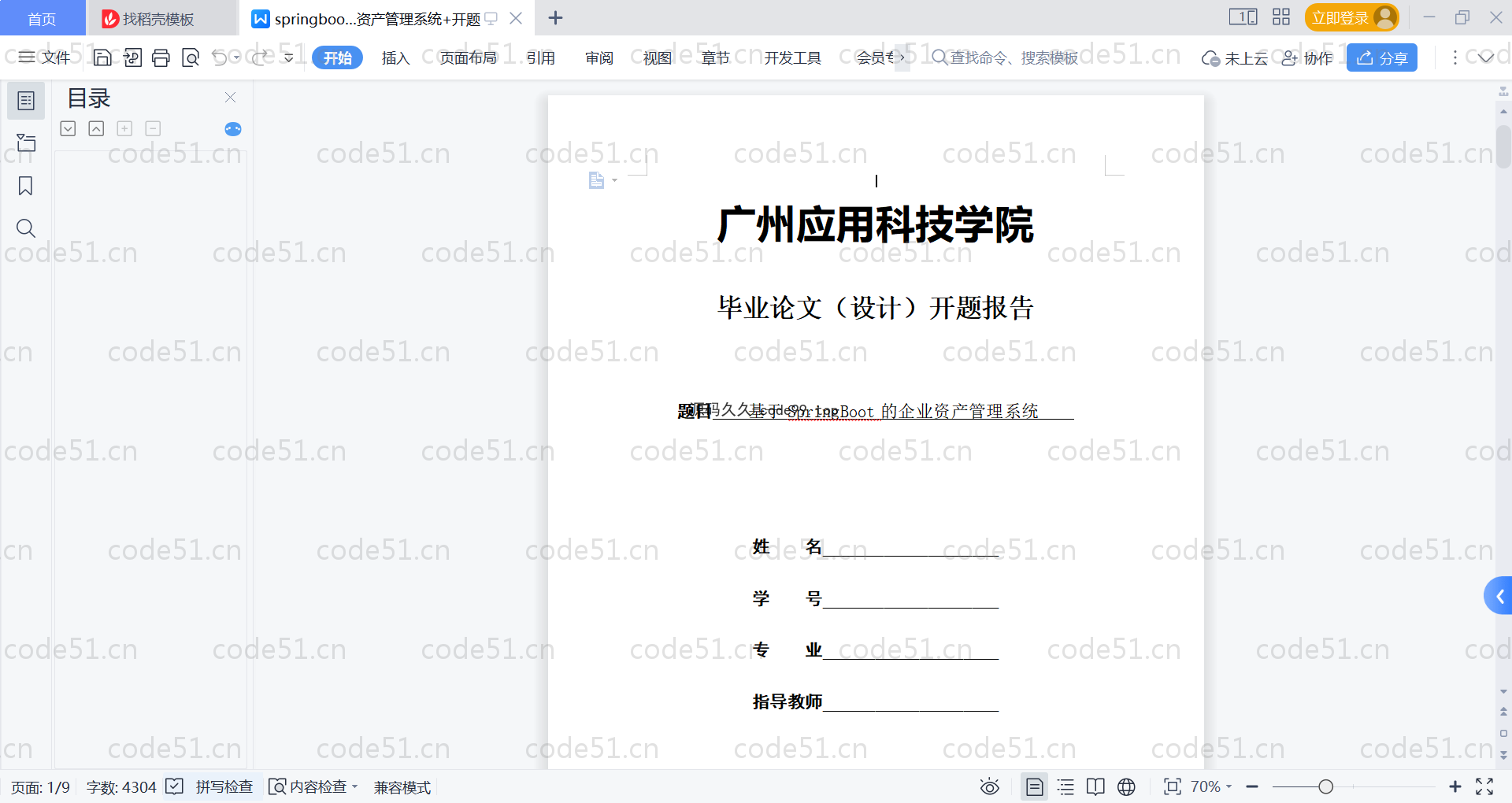This screenshot has width=1512, height=803.
Task: Click the 未上云 cloud status
Action: click(1234, 58)
